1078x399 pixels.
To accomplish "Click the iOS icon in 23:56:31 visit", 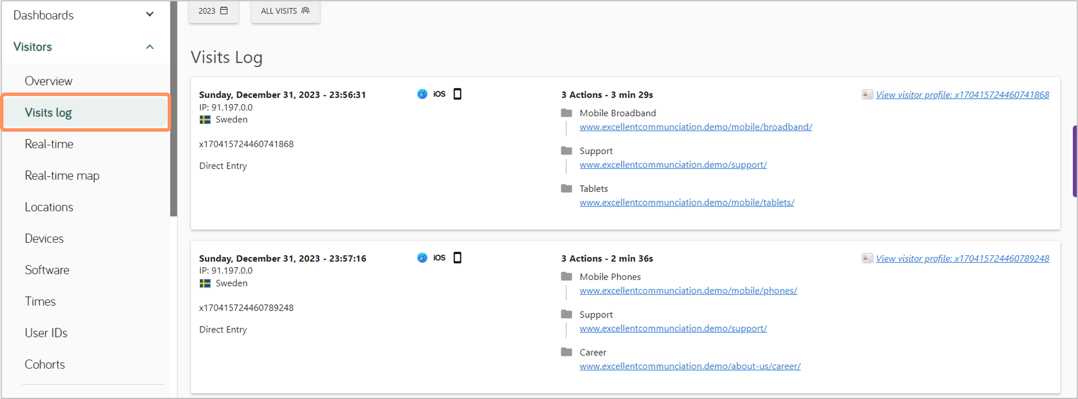I will tap(439, 94).
